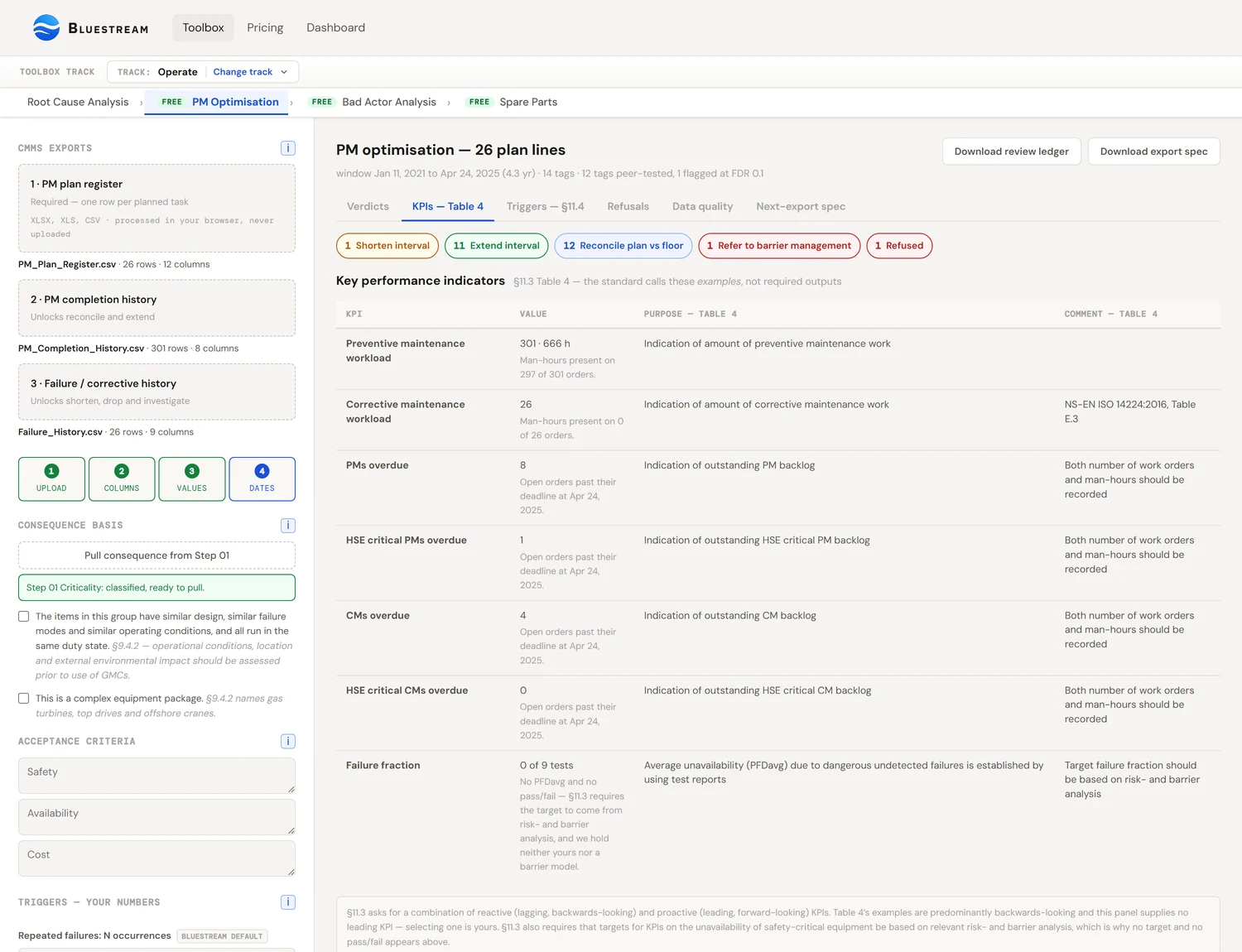Filter by 1 Shorten interval chip
The image size is (1242, 952).
click(x=388, y=246)
